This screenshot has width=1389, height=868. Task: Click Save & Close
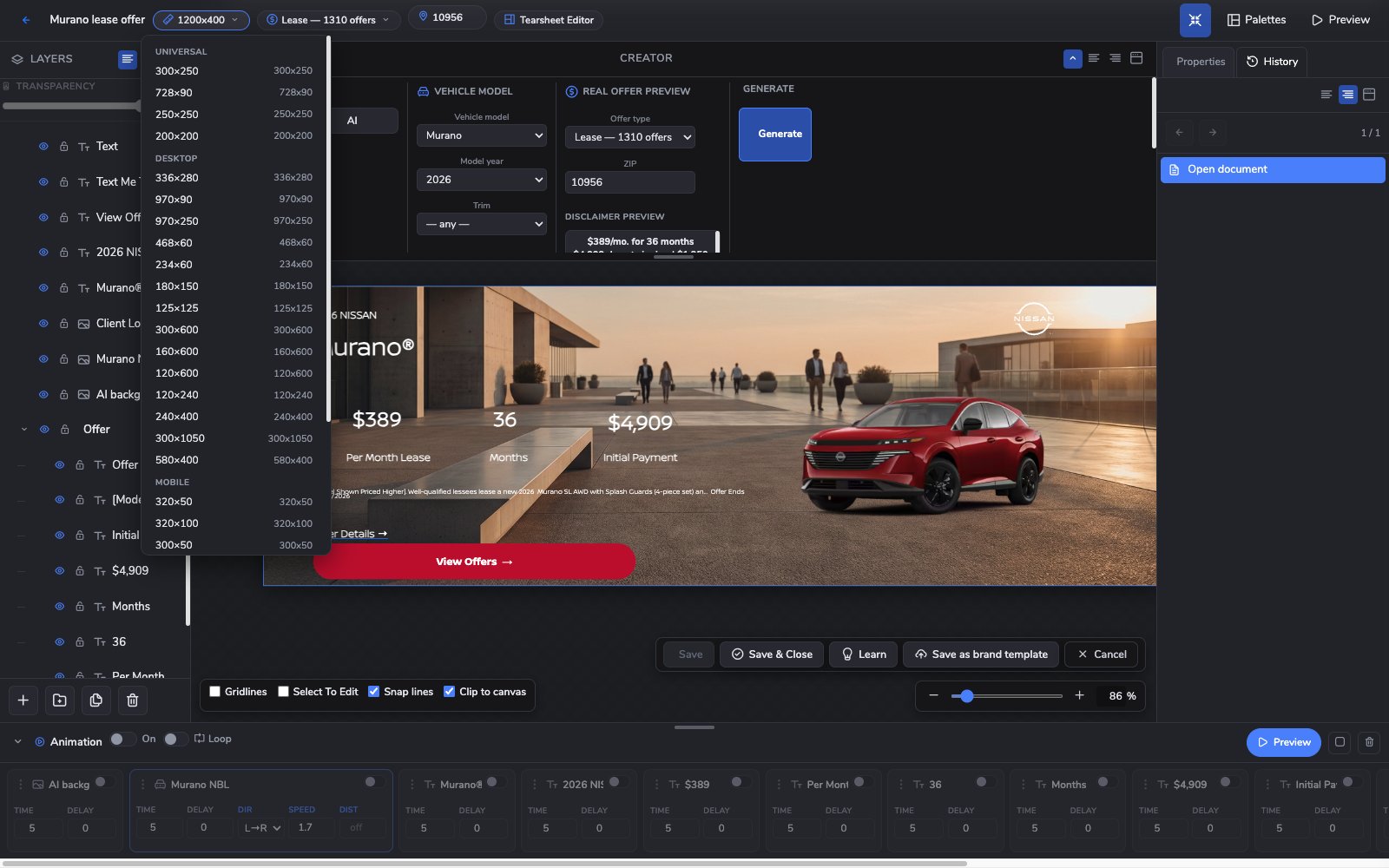pos(772,654)
